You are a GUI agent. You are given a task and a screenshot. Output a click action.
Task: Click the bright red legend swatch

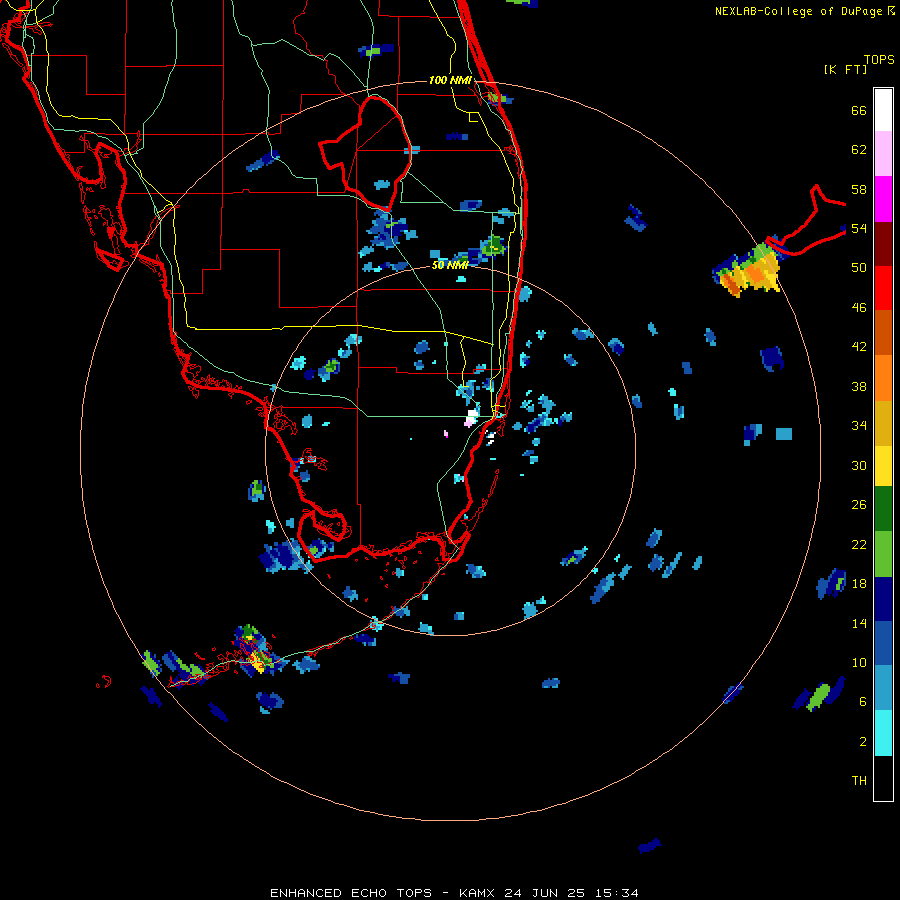[x=883, y=288]
